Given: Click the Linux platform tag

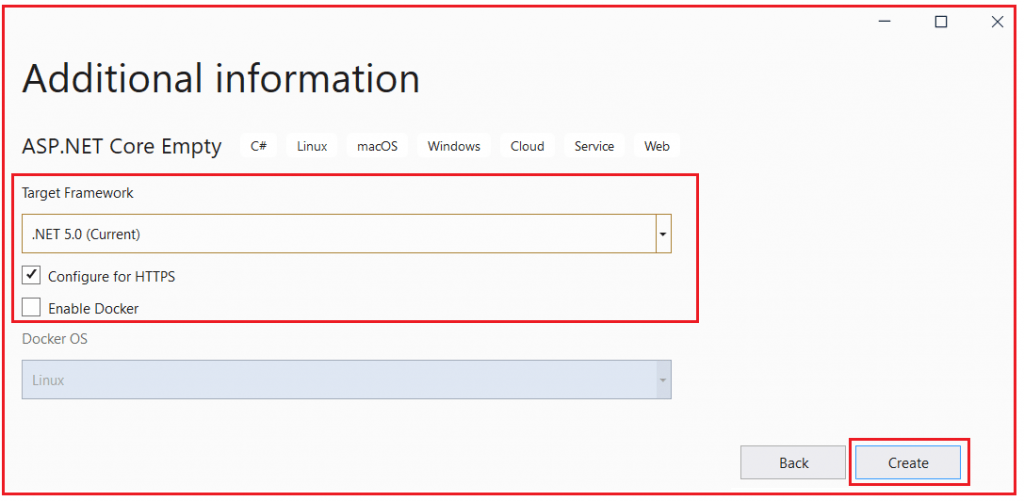Looking at the screenshot, I should pos(312,146).
